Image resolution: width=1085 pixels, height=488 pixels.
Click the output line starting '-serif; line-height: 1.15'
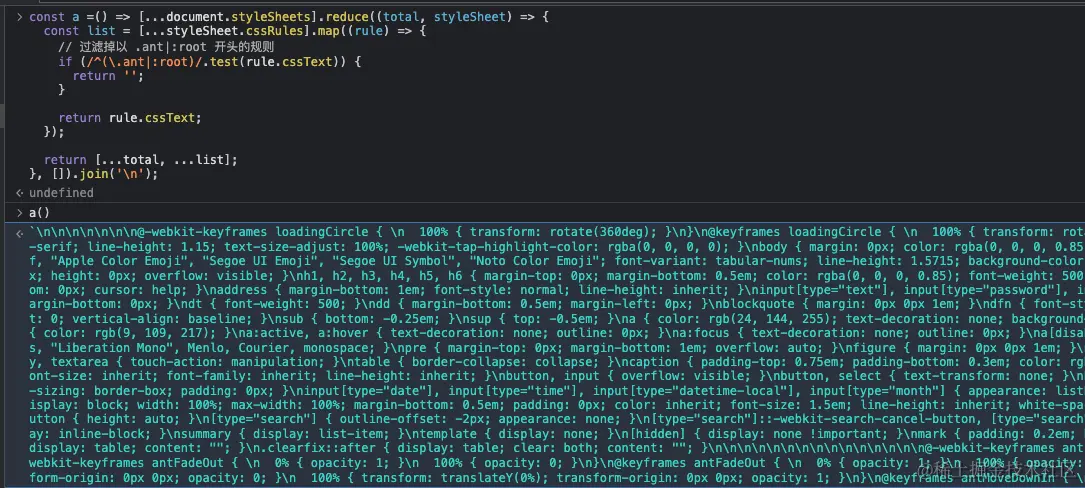(557, 246)
